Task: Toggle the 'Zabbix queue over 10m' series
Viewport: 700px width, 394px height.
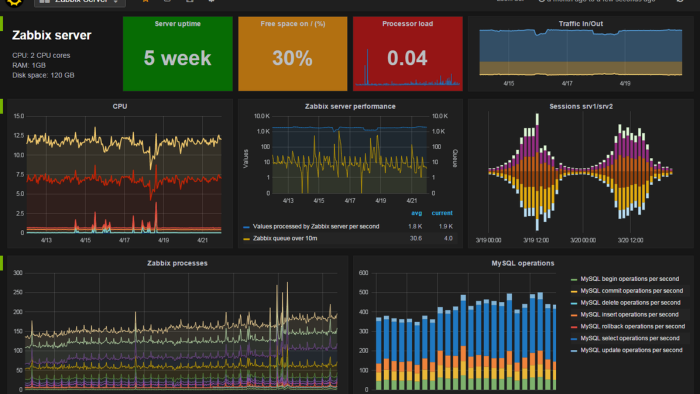Action: [x=285, y=238]
